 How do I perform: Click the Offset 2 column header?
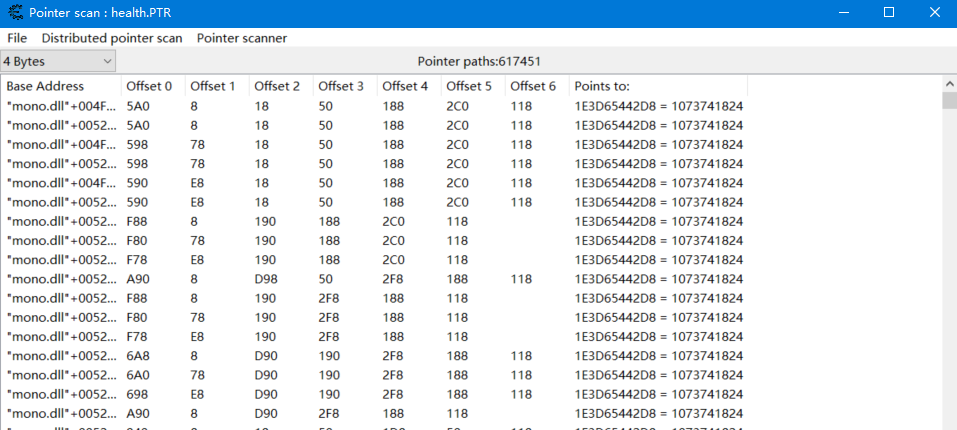pos(277,86)
